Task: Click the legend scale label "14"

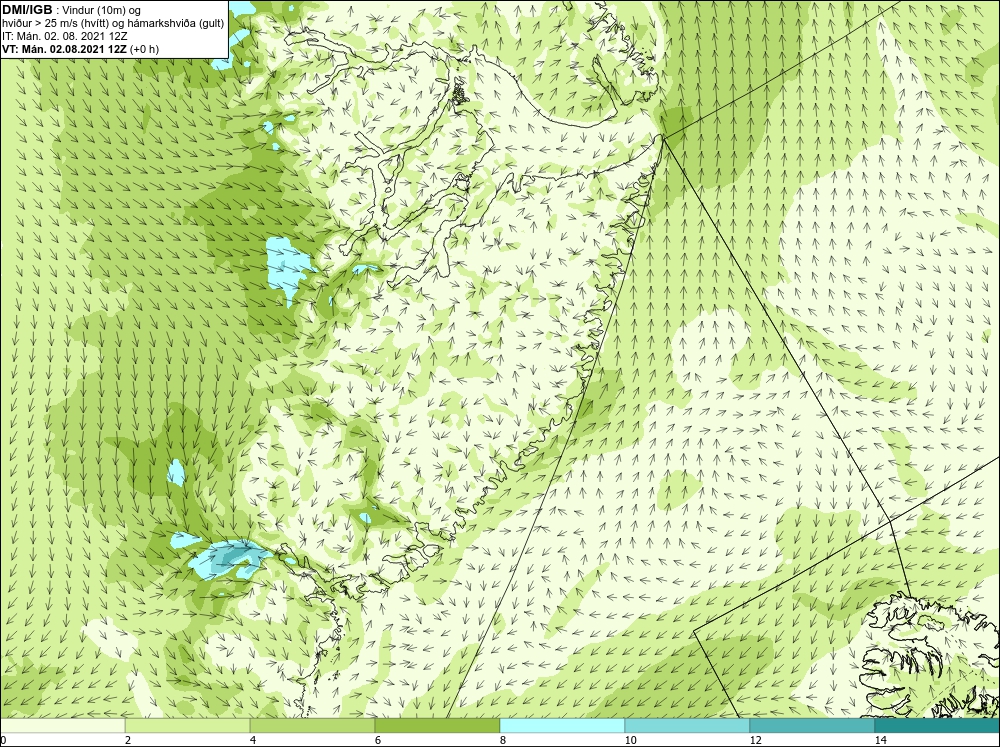Action: pyautogui.click(x=881, y=740)
